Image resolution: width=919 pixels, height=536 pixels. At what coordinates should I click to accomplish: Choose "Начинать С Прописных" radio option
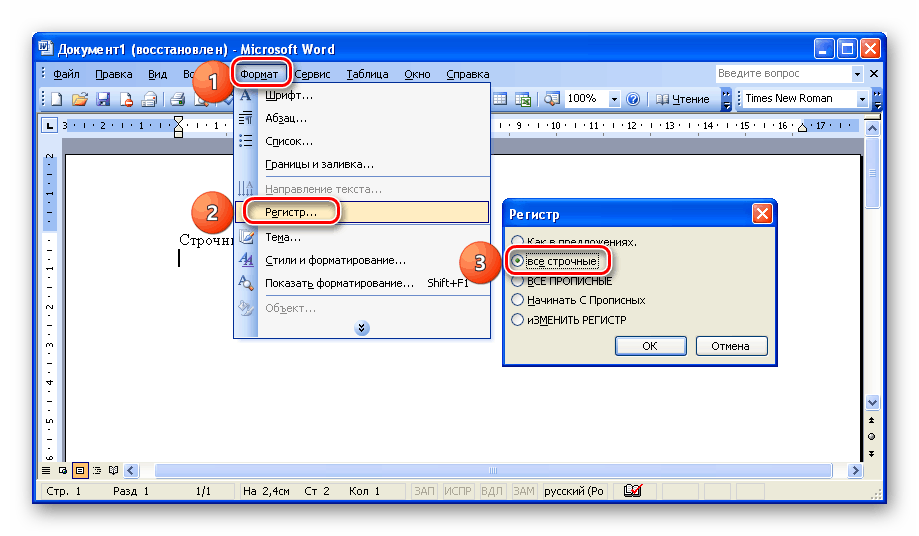pyautogui.click(x=517, y=300)
